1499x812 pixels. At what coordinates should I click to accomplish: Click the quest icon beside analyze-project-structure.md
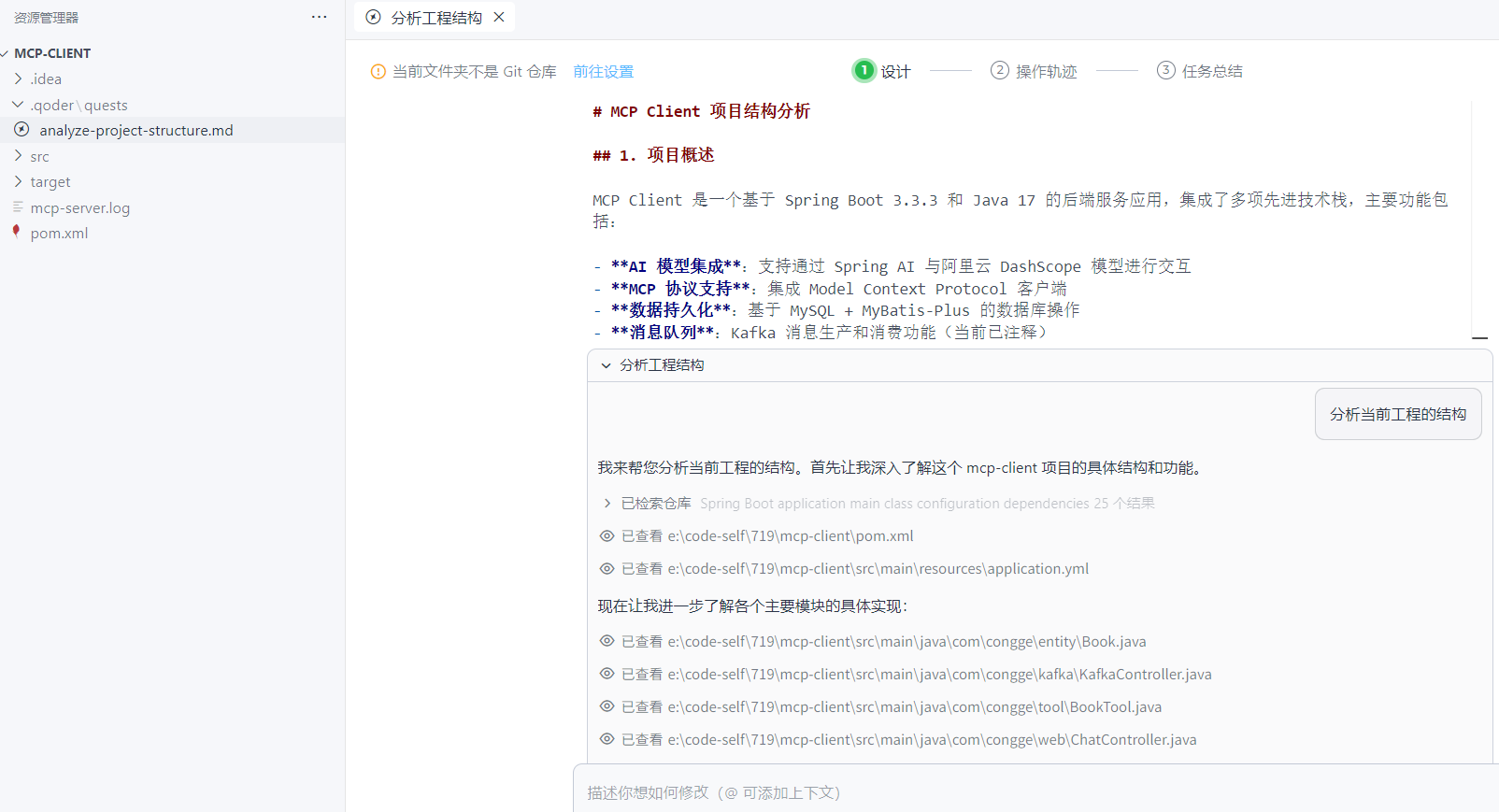(21, 130)
